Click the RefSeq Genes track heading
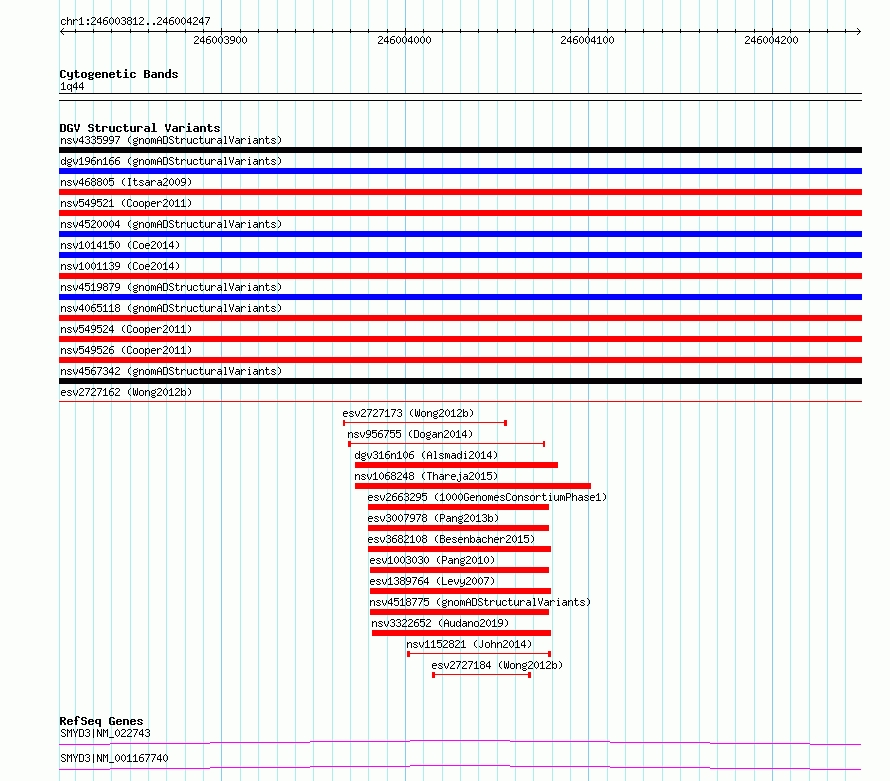890x781 pixels. point(101,721)
